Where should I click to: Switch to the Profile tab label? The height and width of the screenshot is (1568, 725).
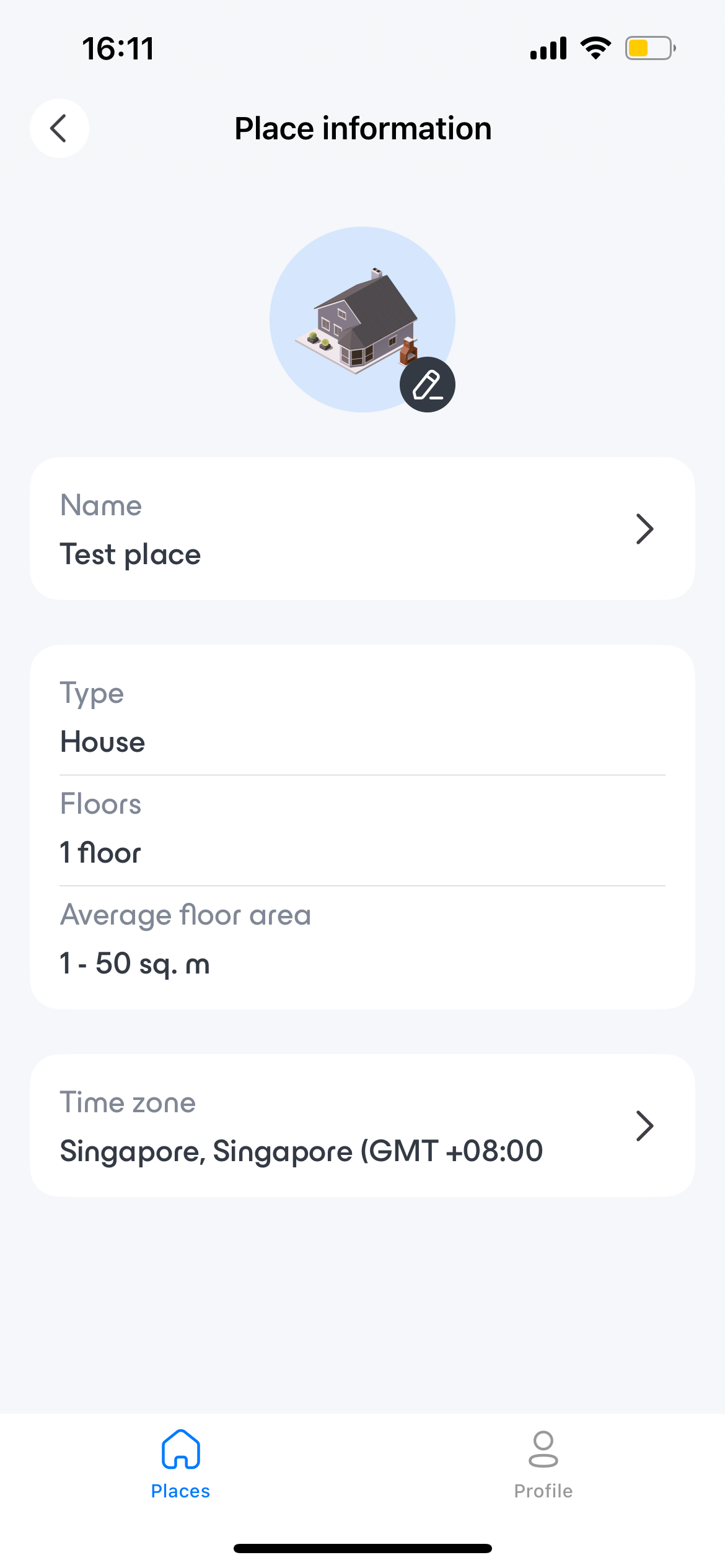point(543,1491)
